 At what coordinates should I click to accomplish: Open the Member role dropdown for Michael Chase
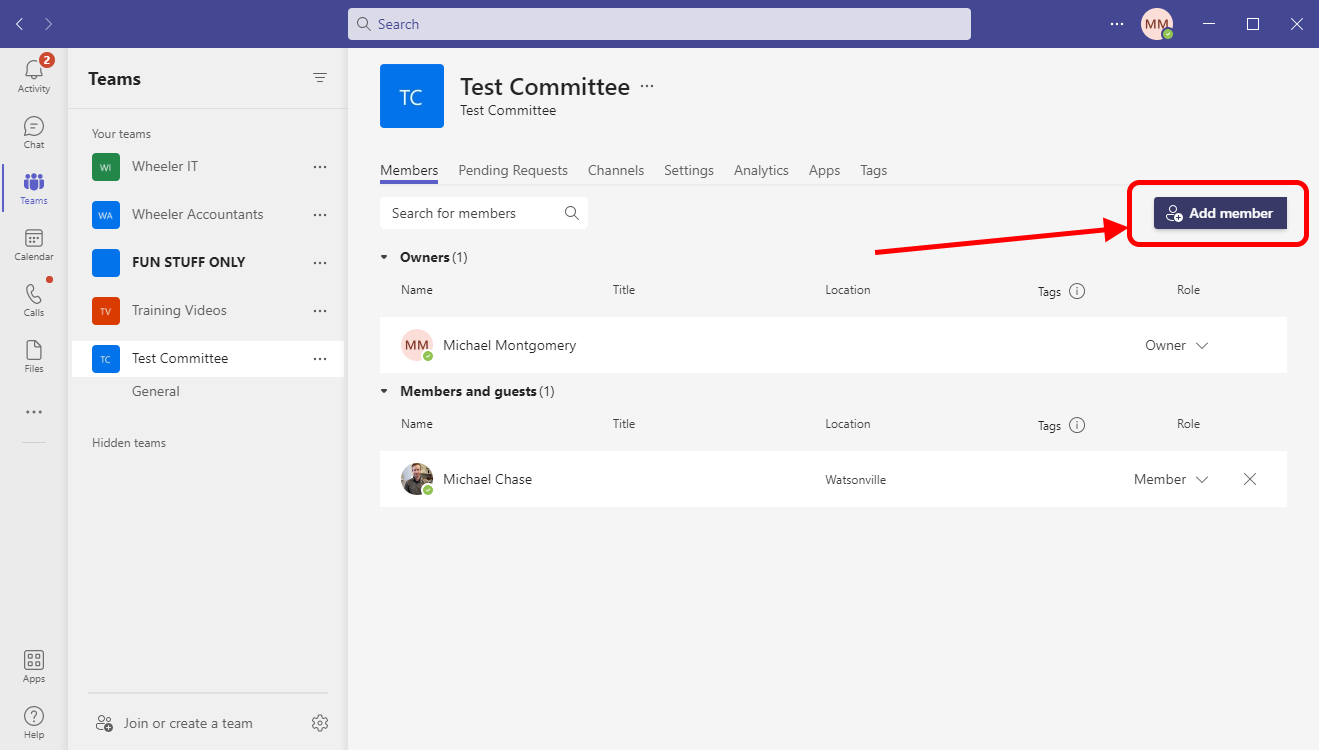(1171, 479)
